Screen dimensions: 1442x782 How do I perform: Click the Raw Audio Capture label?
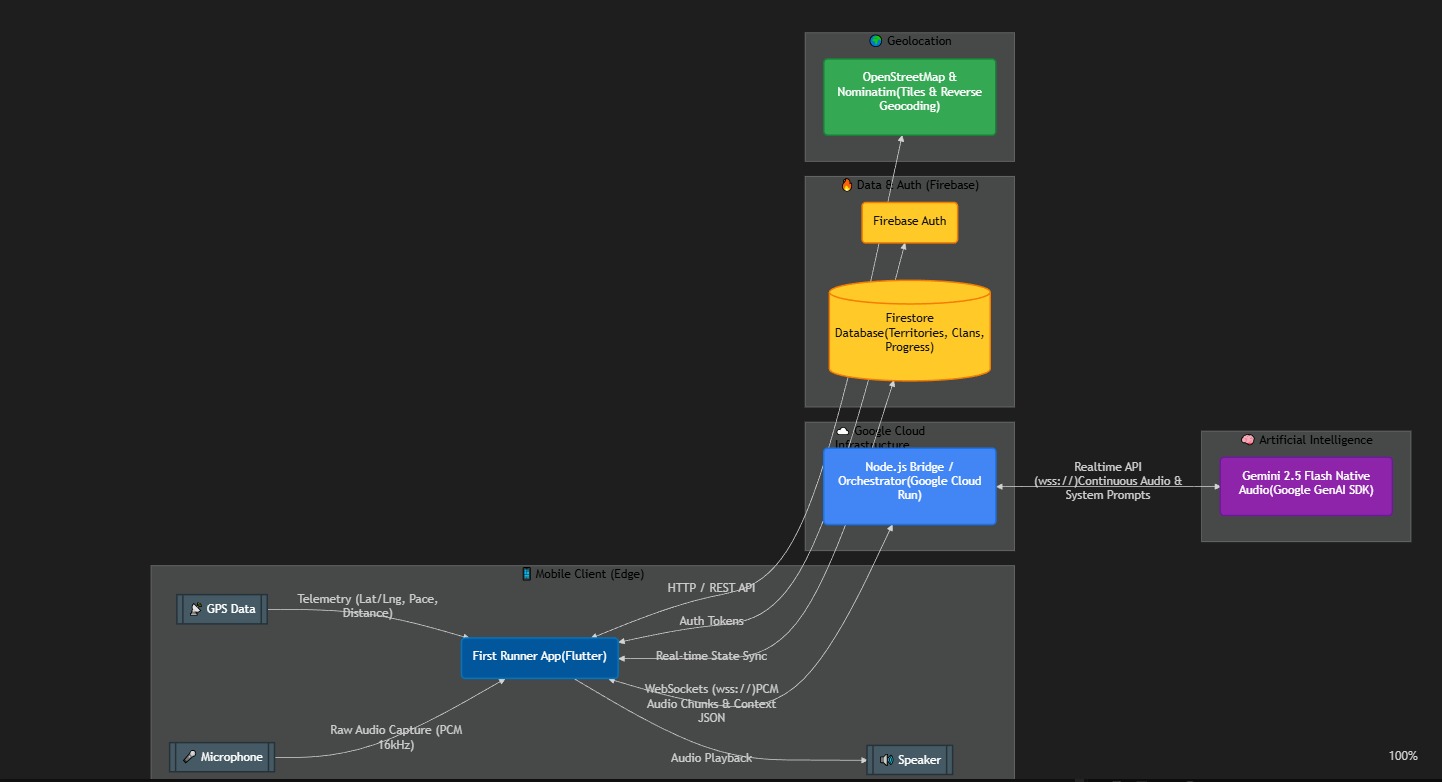click(396, 737)
